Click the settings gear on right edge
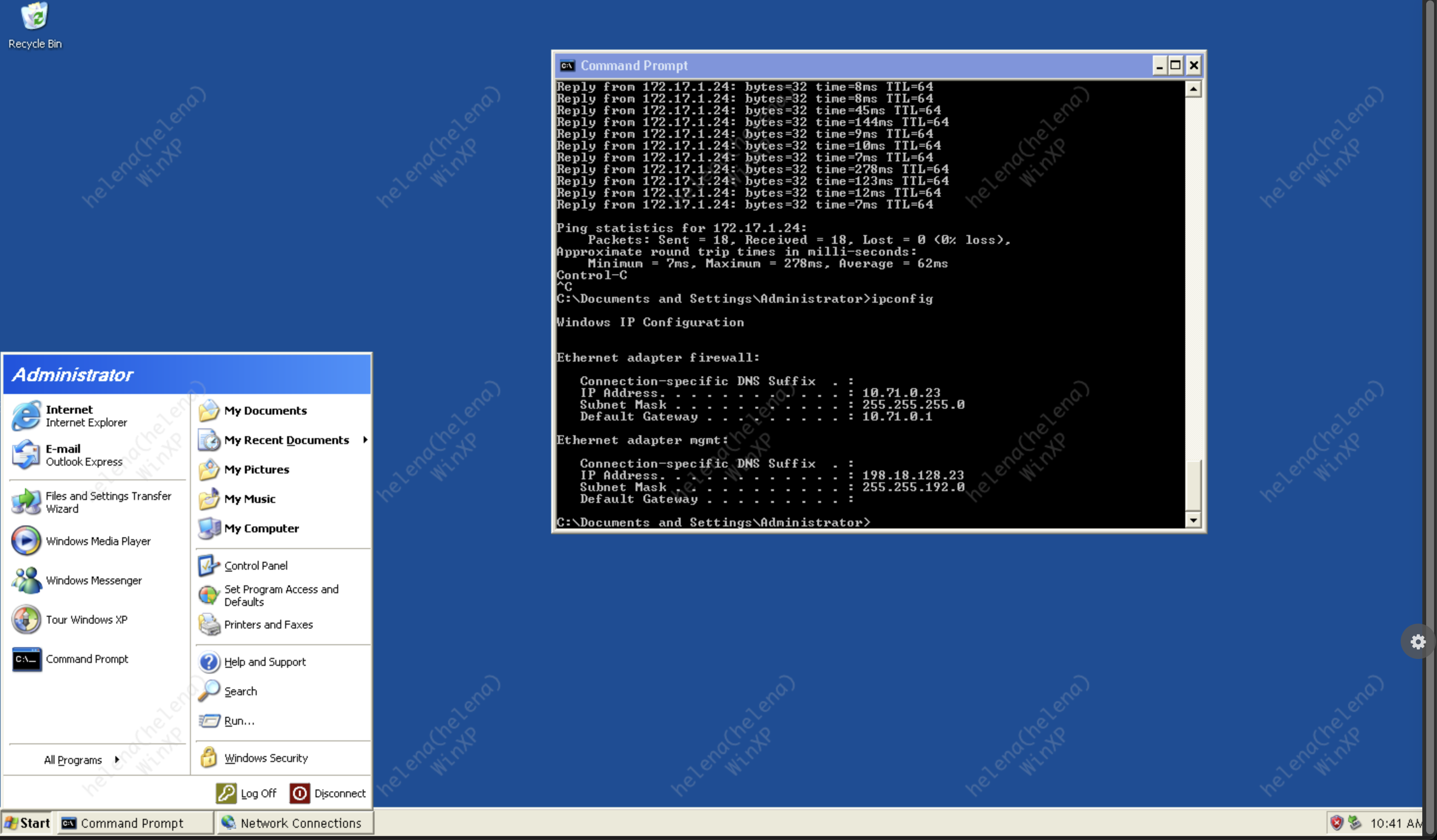Viewport: 1437px width, 840px height. 1417,642
